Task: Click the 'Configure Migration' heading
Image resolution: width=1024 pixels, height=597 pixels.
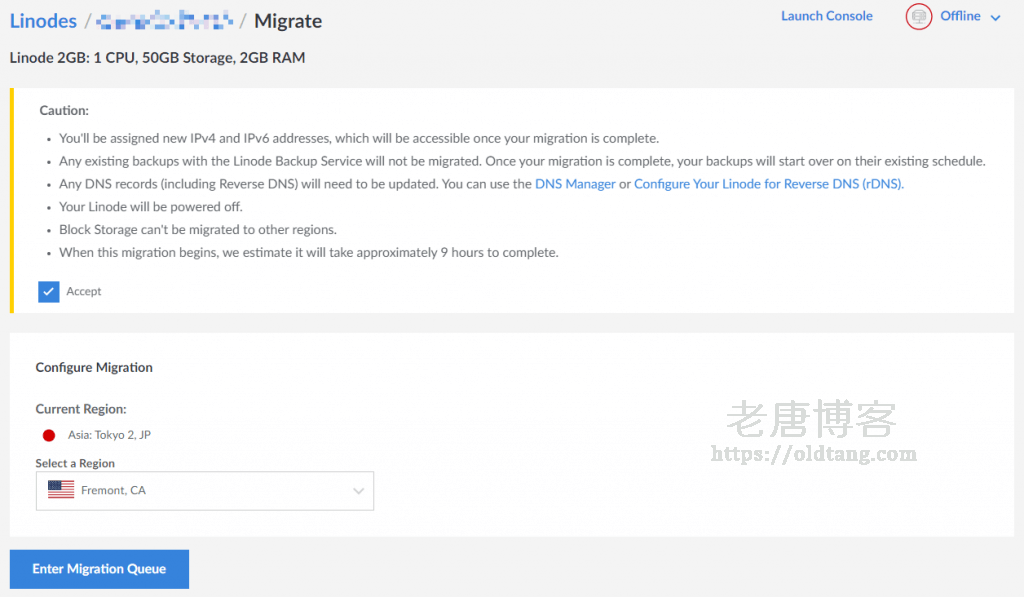Action: point(94,367)
